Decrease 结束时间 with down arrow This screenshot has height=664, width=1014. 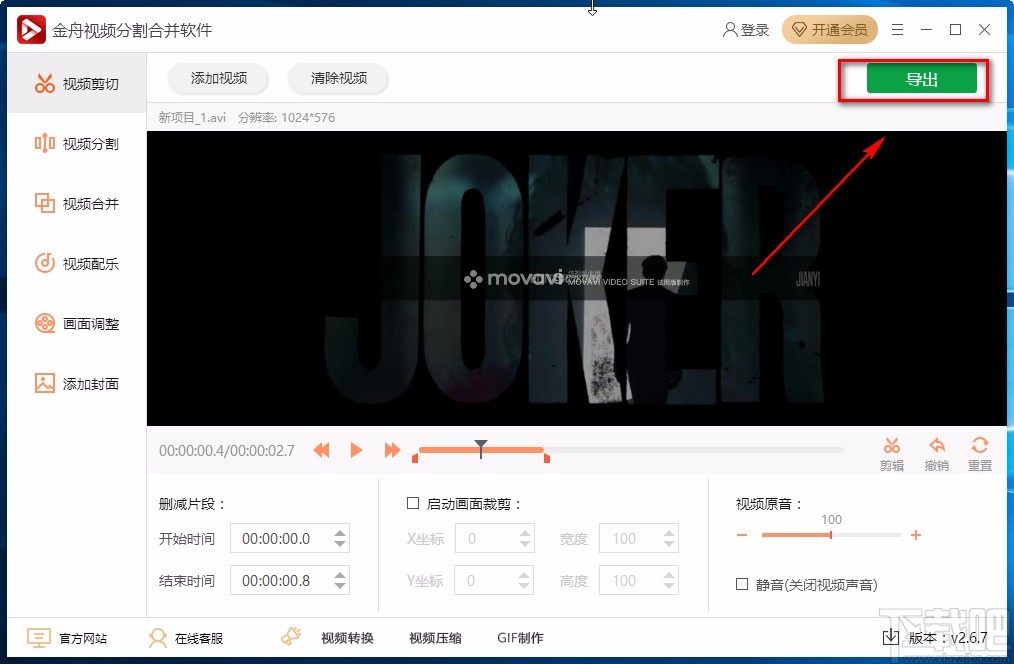340,586
